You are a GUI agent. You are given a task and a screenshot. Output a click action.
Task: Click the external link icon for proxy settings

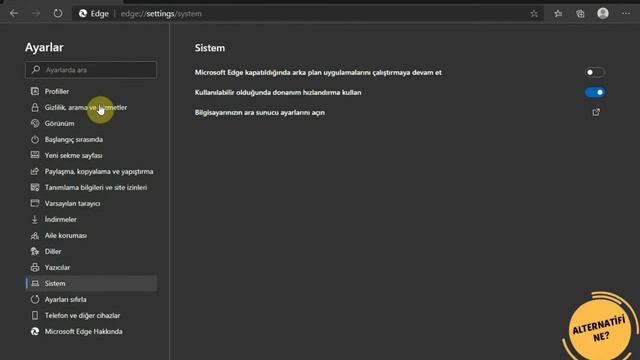point(596,112)
